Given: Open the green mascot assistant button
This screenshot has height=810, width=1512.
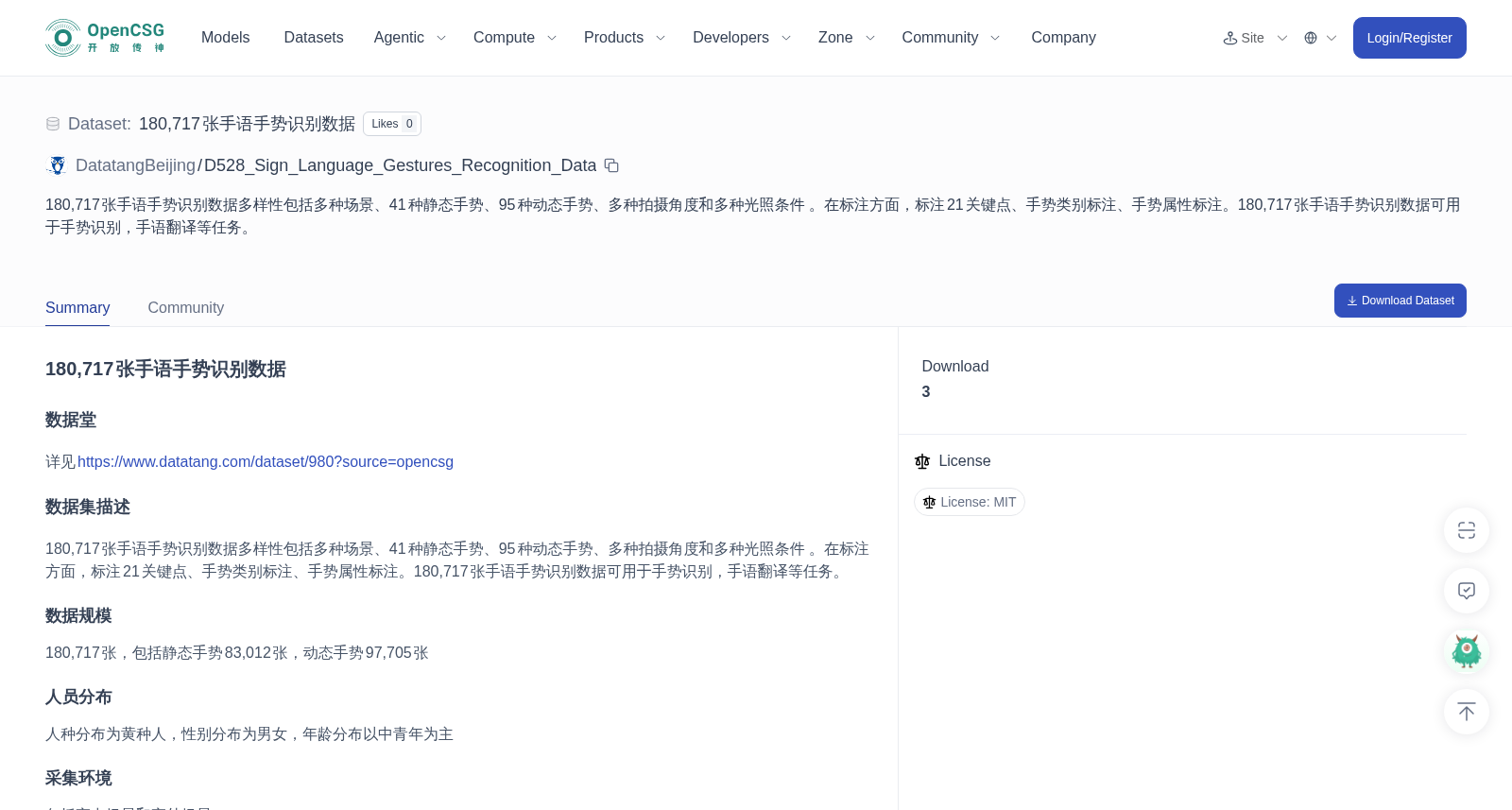Looking at the screenshot, I should [1467, 651].
